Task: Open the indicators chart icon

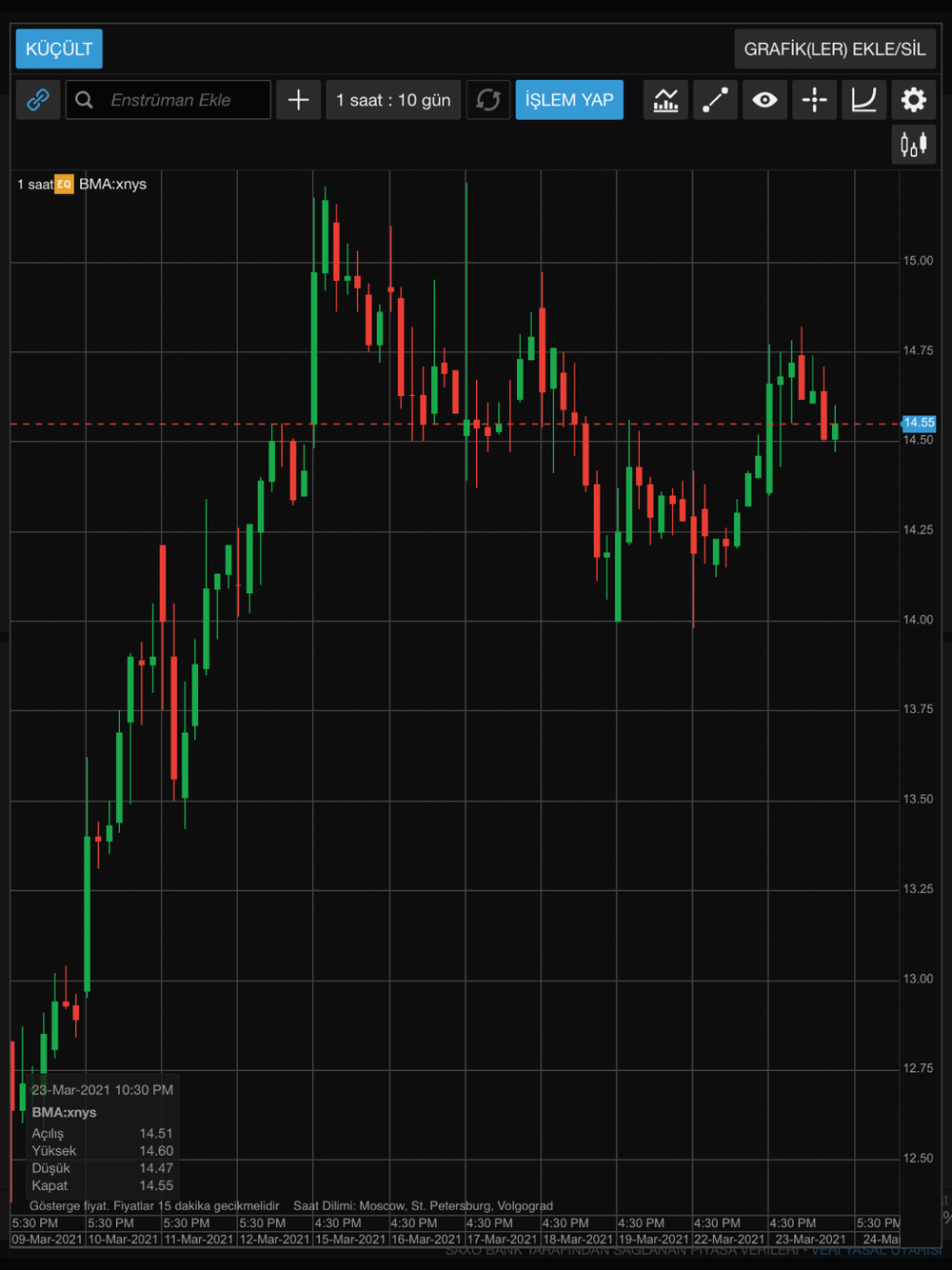Action: (665, 100)
